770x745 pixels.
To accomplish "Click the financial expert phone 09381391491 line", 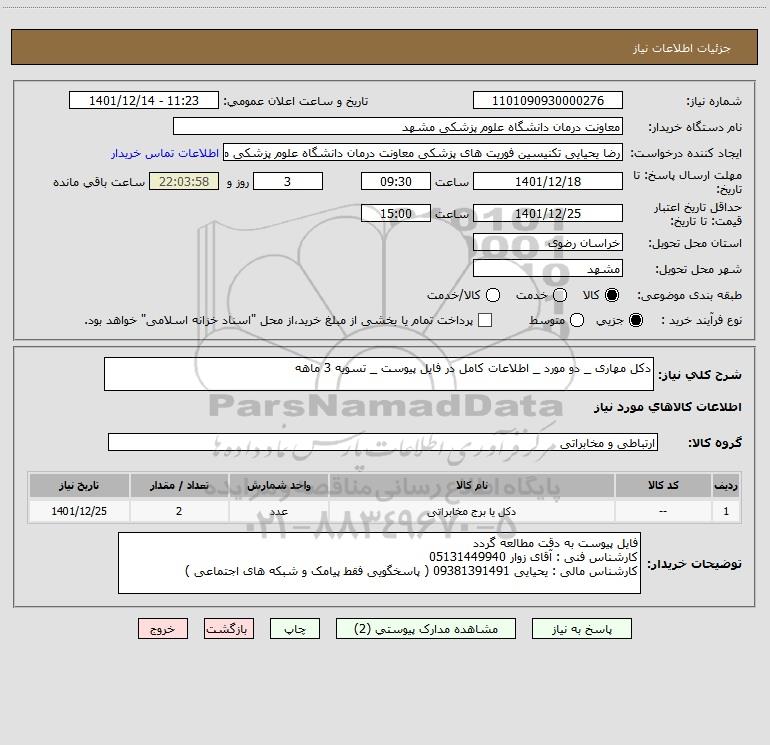I will tap(412, 571).
